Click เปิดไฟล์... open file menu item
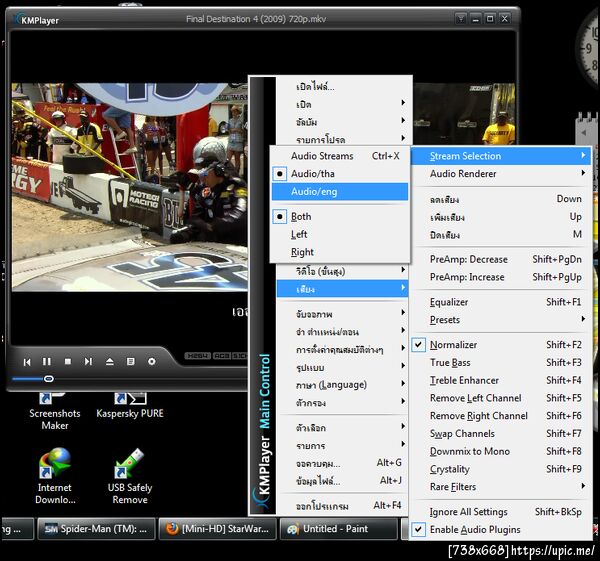 click(342, 86)
